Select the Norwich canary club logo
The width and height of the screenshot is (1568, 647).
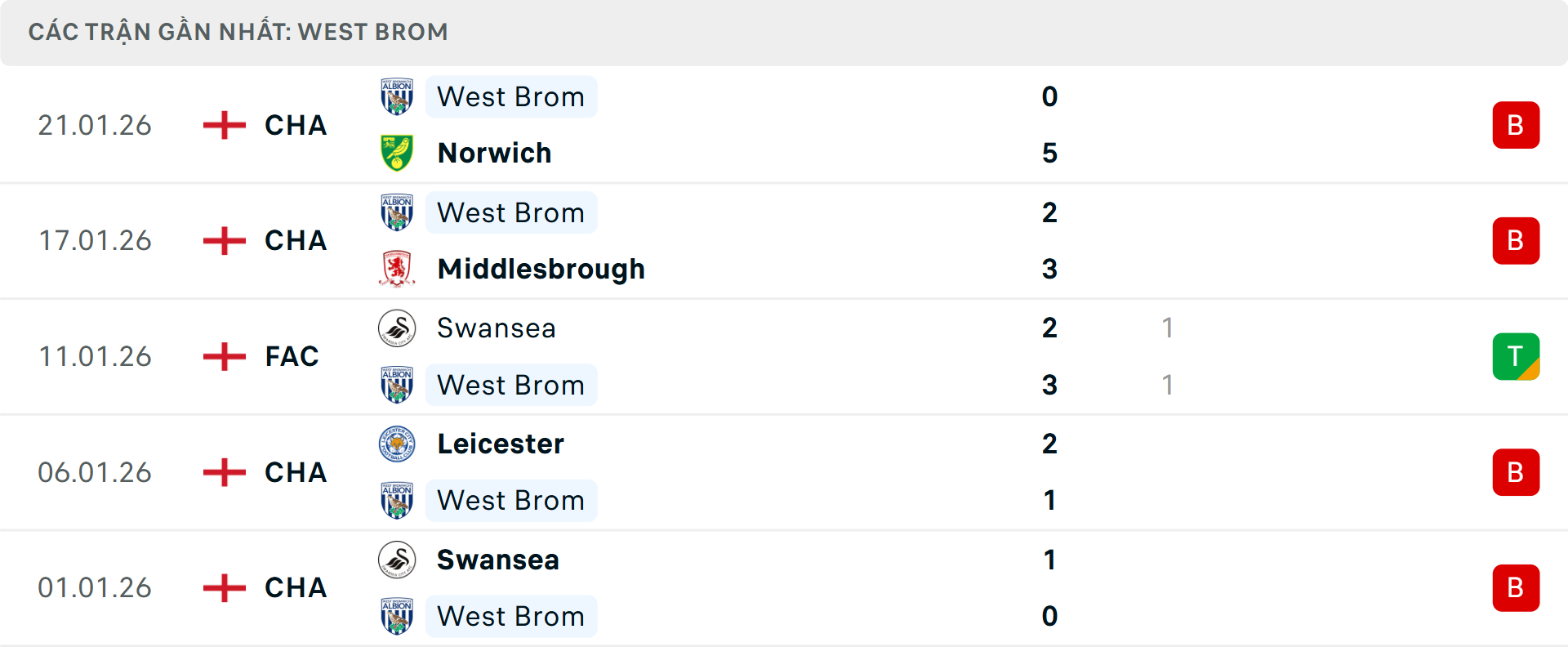click(397, 152)
